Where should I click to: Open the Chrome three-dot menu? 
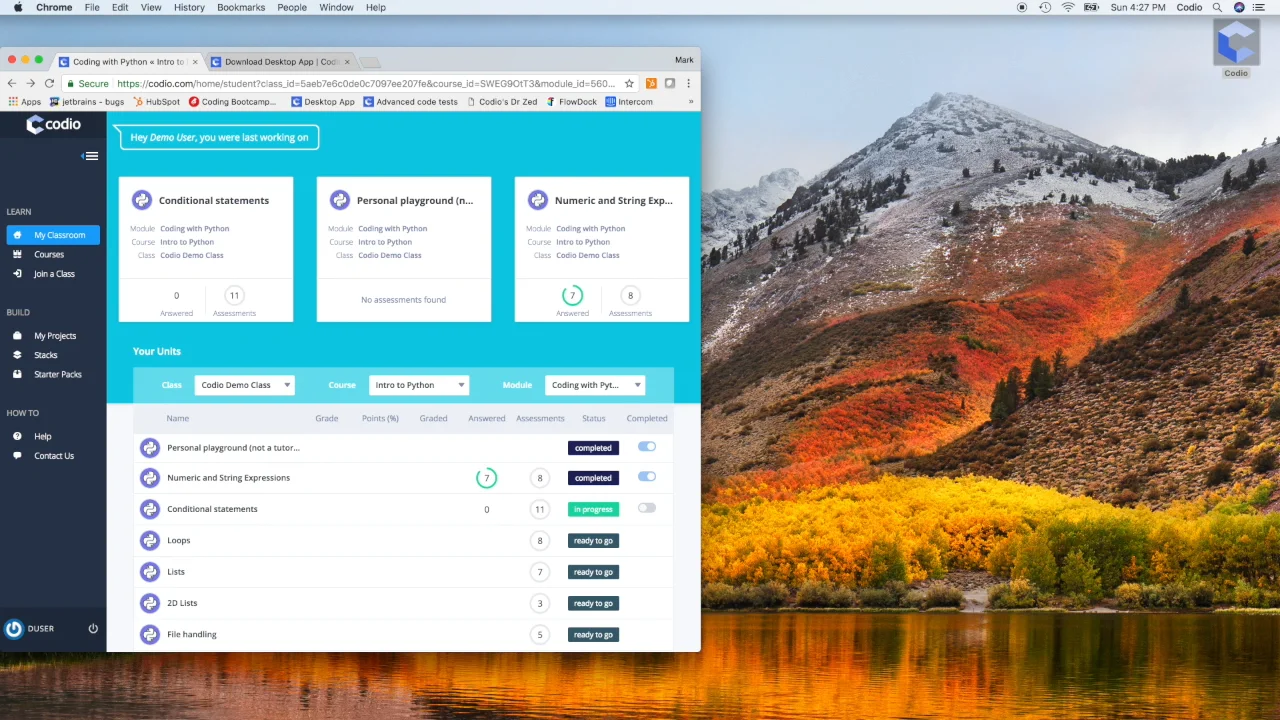tap(688, 84)
